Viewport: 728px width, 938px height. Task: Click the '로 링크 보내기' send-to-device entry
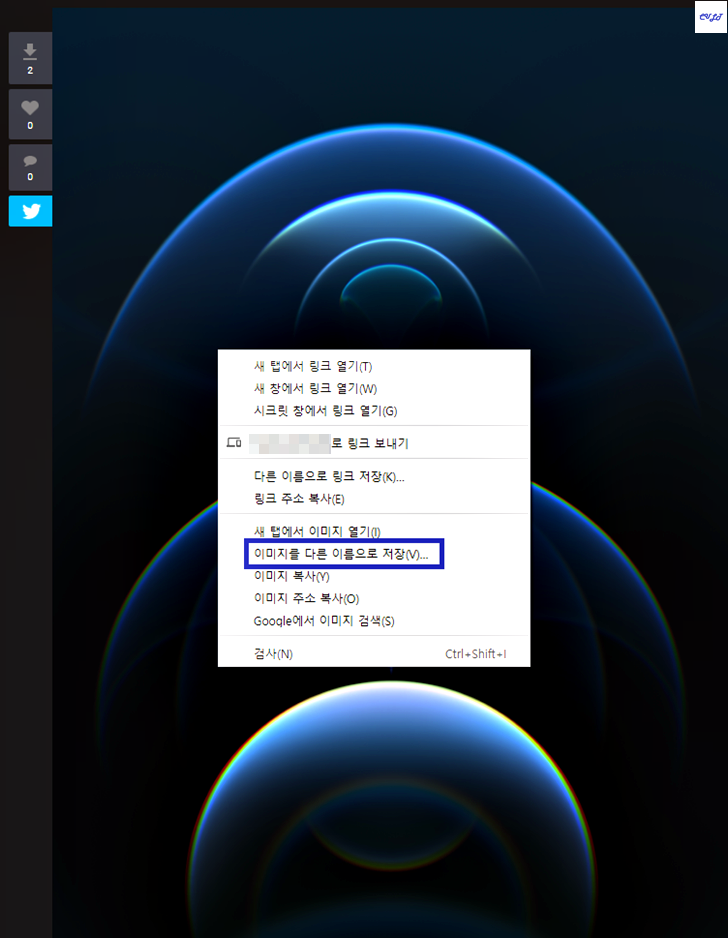click(x=374, y=443)
